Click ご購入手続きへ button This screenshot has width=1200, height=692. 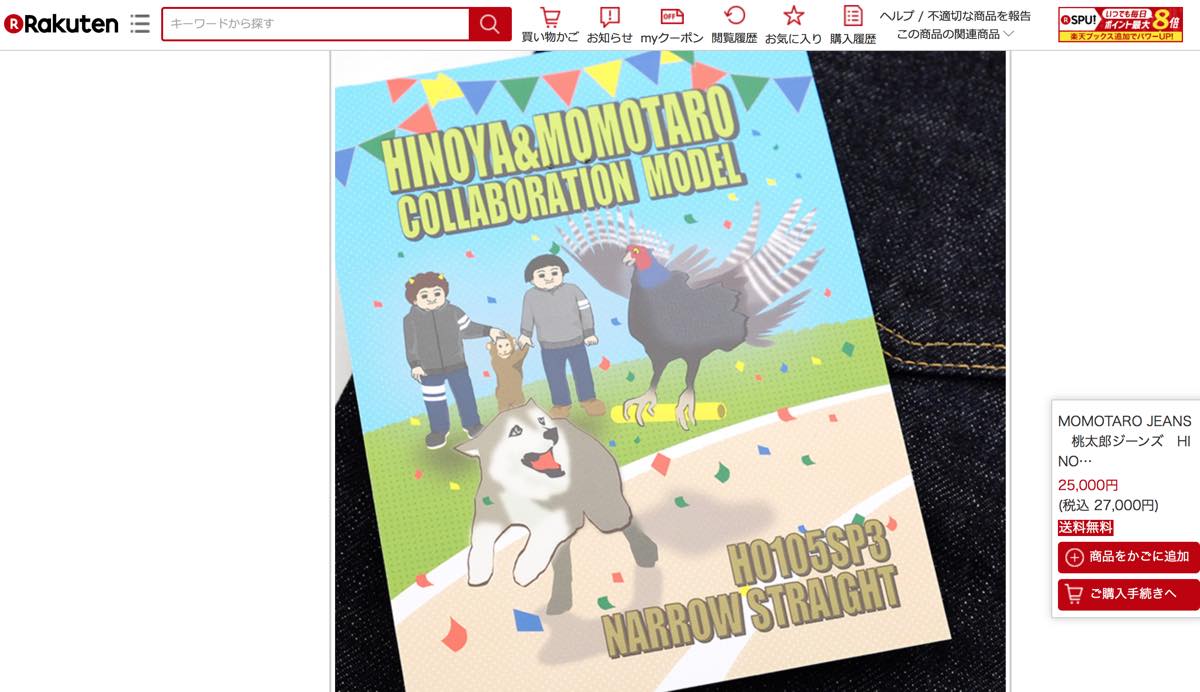1128,594
